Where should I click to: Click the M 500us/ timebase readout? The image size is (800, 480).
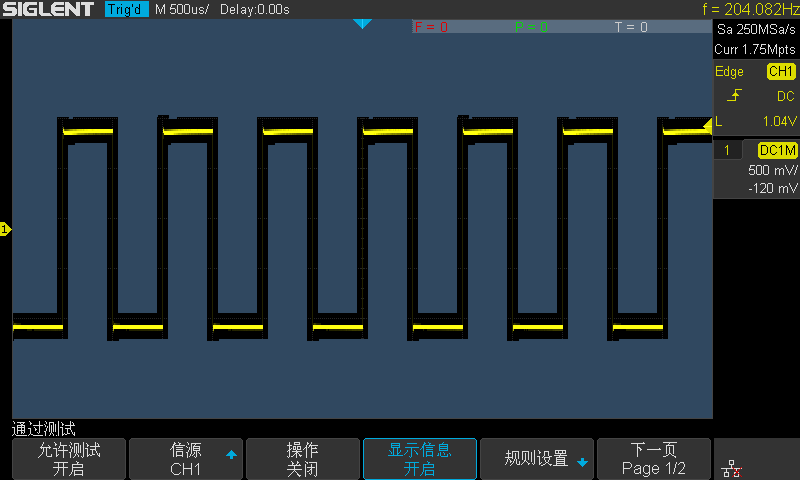pos(182,10)
